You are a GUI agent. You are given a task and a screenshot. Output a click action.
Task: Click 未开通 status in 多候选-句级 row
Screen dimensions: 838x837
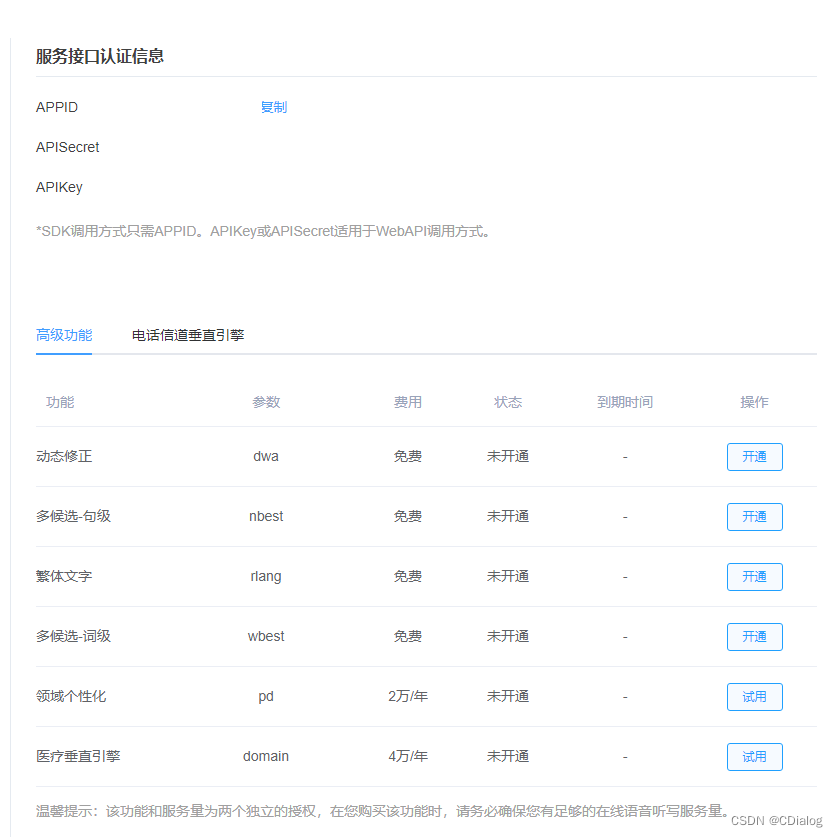508,516
